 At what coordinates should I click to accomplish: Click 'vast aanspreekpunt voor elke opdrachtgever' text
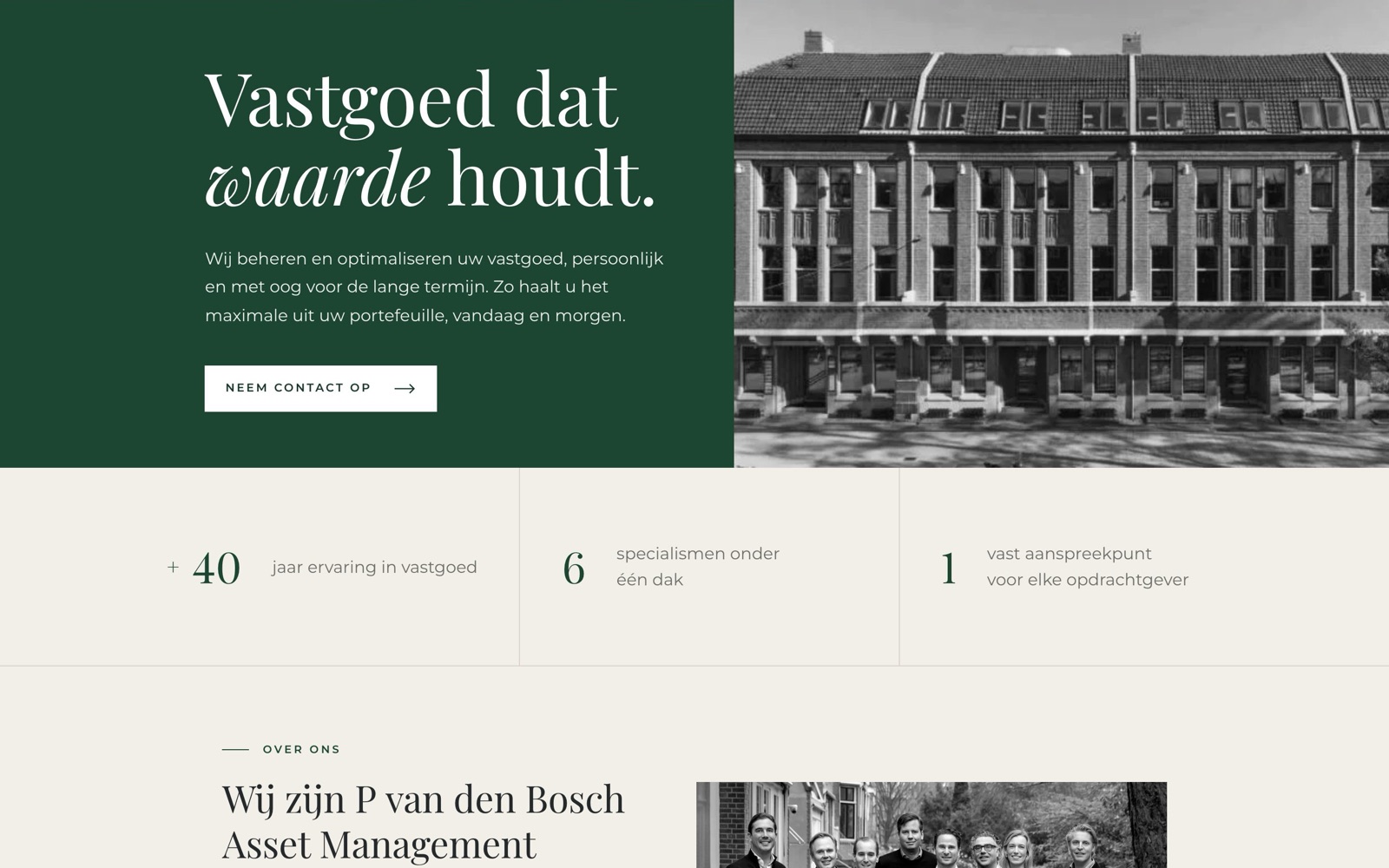(1087, 566)
